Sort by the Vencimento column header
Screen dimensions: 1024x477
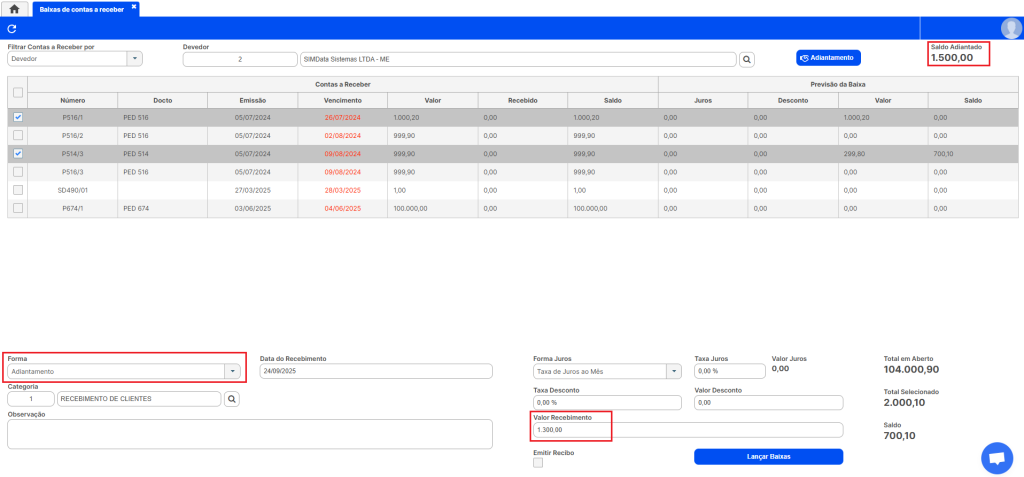(x=343, y=100)
